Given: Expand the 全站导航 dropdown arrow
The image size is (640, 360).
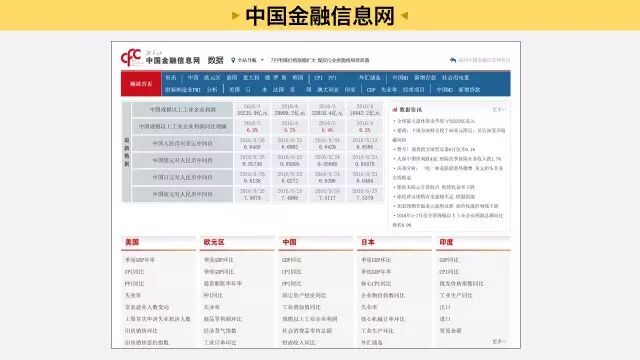Looking at the screenshot, I should (262, 60).
